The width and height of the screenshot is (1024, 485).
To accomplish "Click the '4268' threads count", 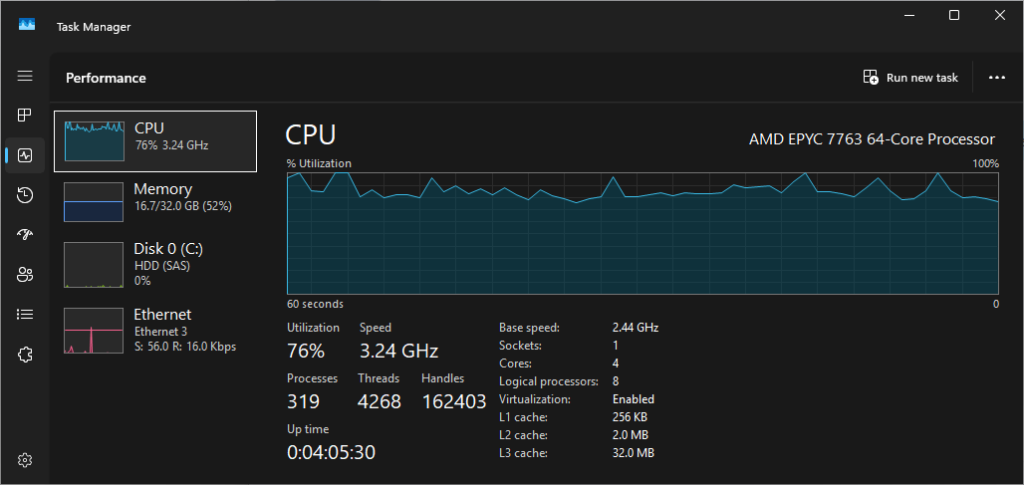I will [x=379, y=401].
